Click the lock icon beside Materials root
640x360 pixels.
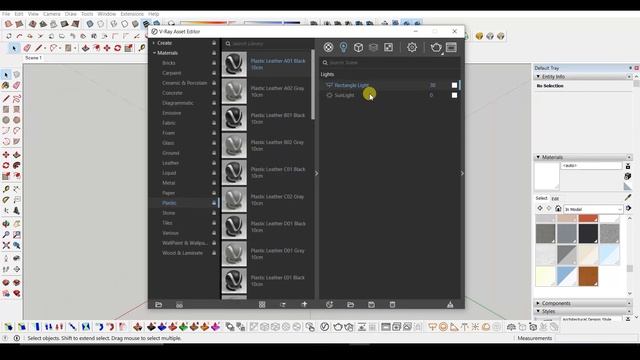214,53
